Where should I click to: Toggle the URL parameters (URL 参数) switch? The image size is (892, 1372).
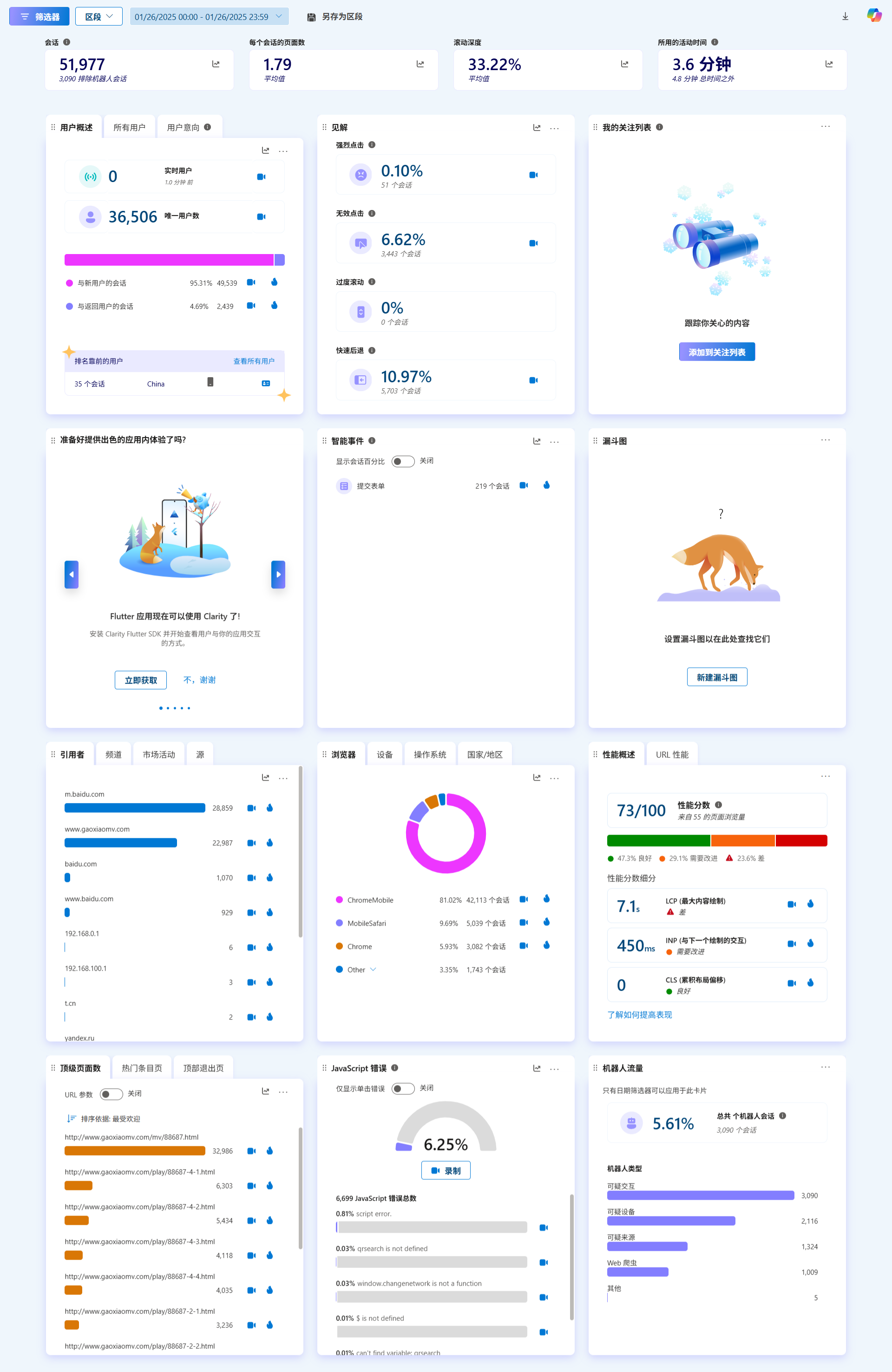point(111,1094)
